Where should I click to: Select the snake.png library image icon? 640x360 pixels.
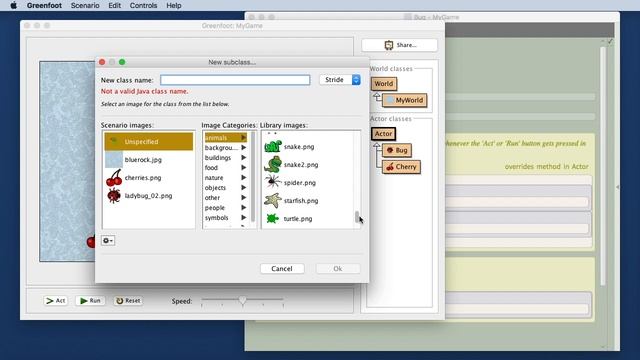click(x=273, y=146)
